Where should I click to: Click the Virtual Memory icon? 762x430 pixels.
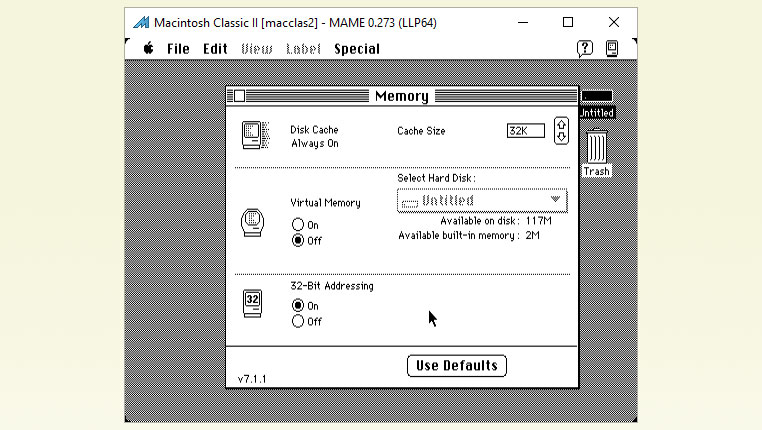point(254,222)
